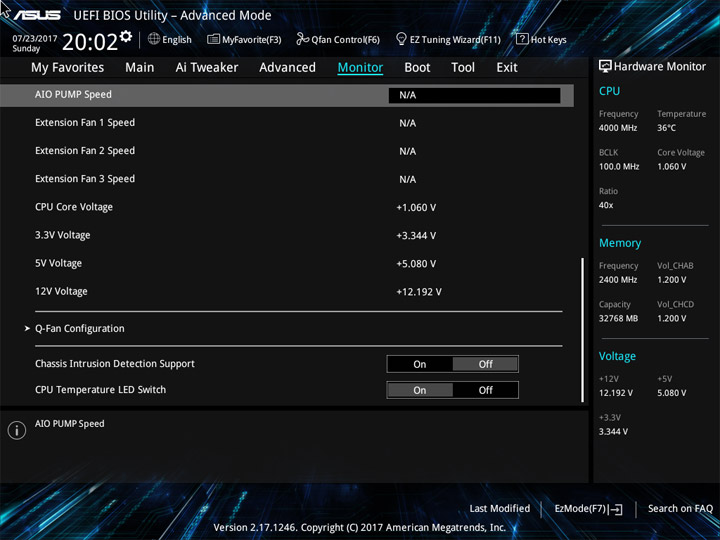This screenshot has width=720, height=540.
Task: Click the CPU heading in Hardware Monitor
Action: pyautogui.click(x=609, y=91)
